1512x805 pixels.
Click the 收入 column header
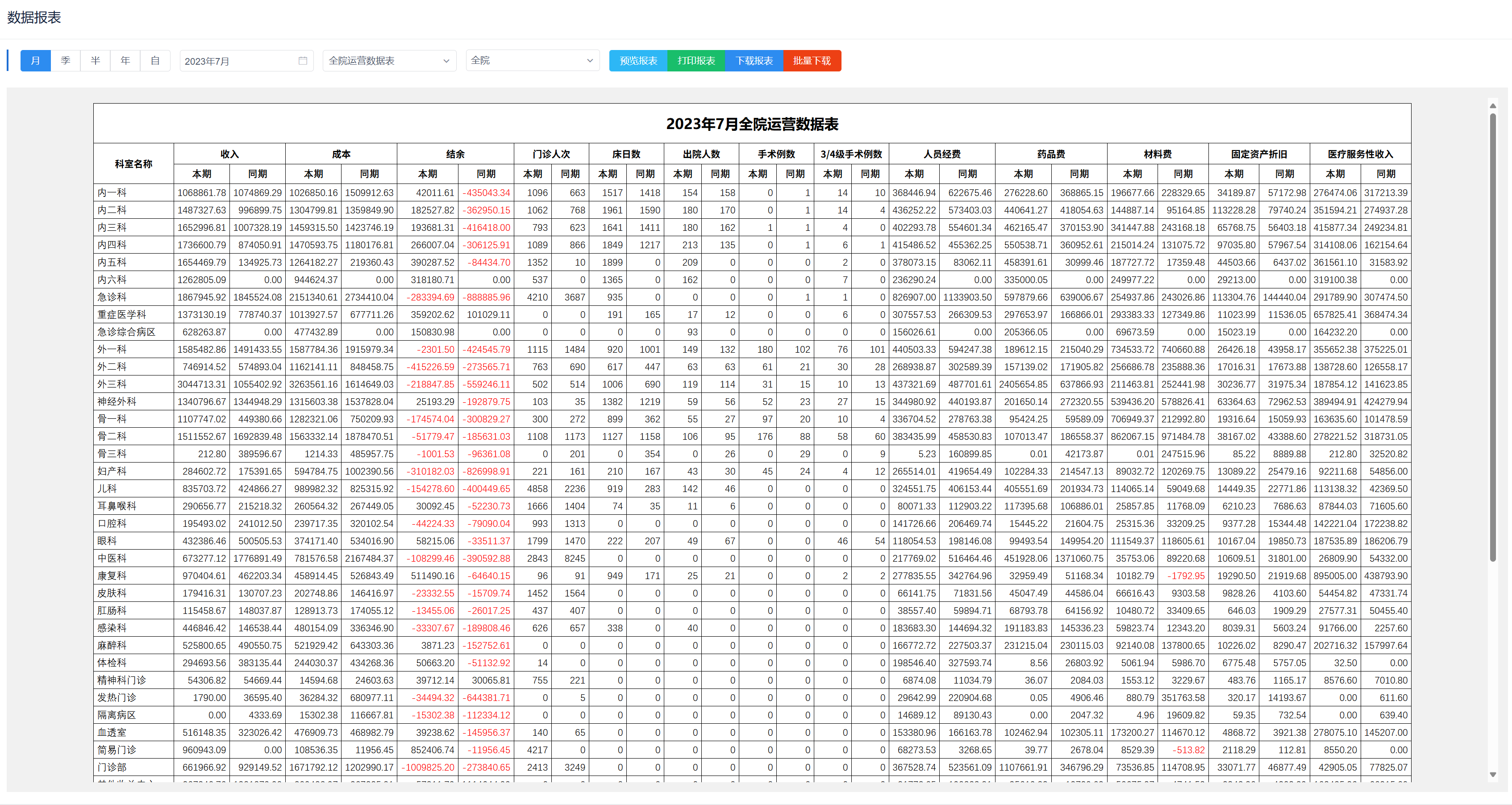coord(229,154)
